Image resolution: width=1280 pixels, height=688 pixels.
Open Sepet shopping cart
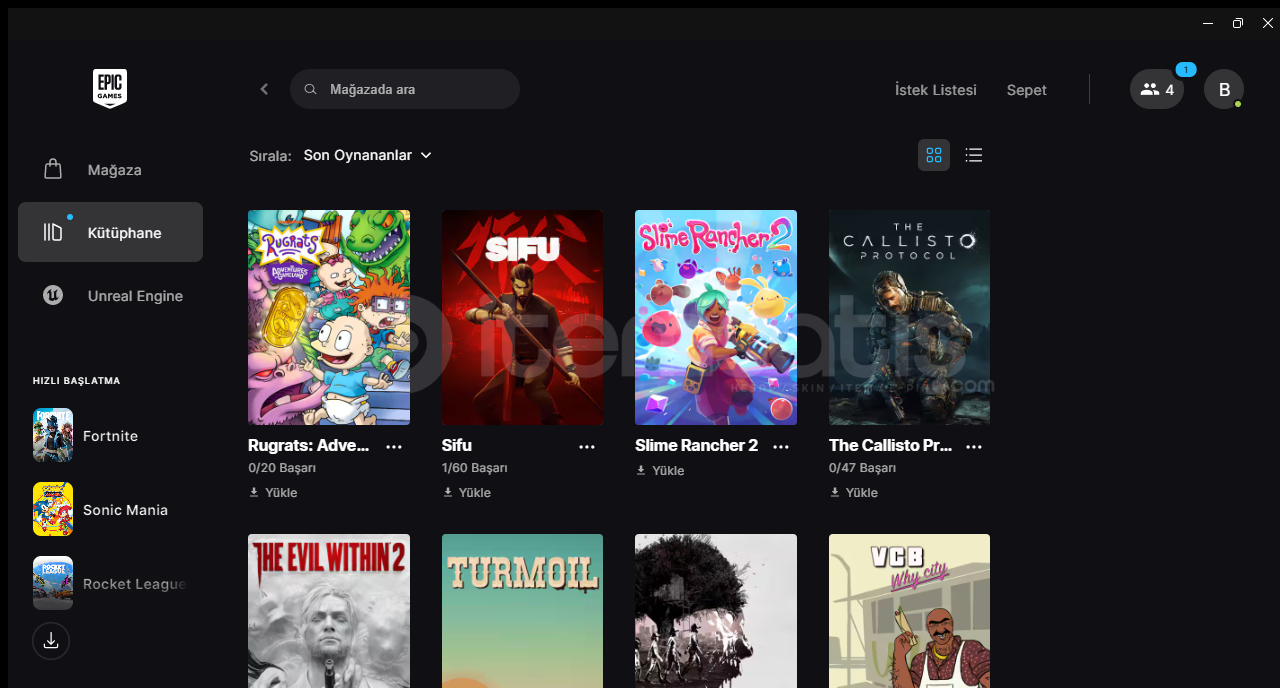coord(1027,90)
